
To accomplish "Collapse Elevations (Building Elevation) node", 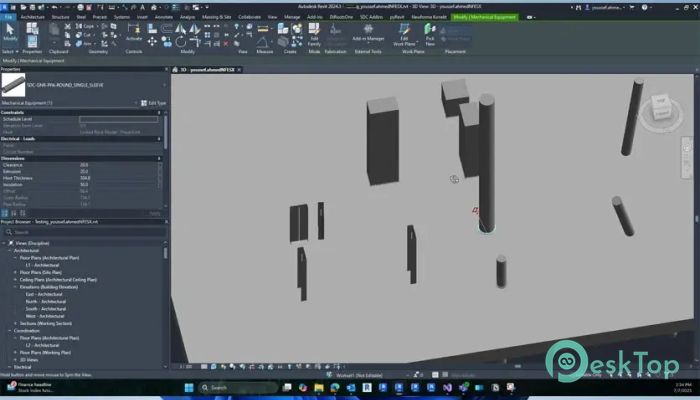I will point(15,287).
